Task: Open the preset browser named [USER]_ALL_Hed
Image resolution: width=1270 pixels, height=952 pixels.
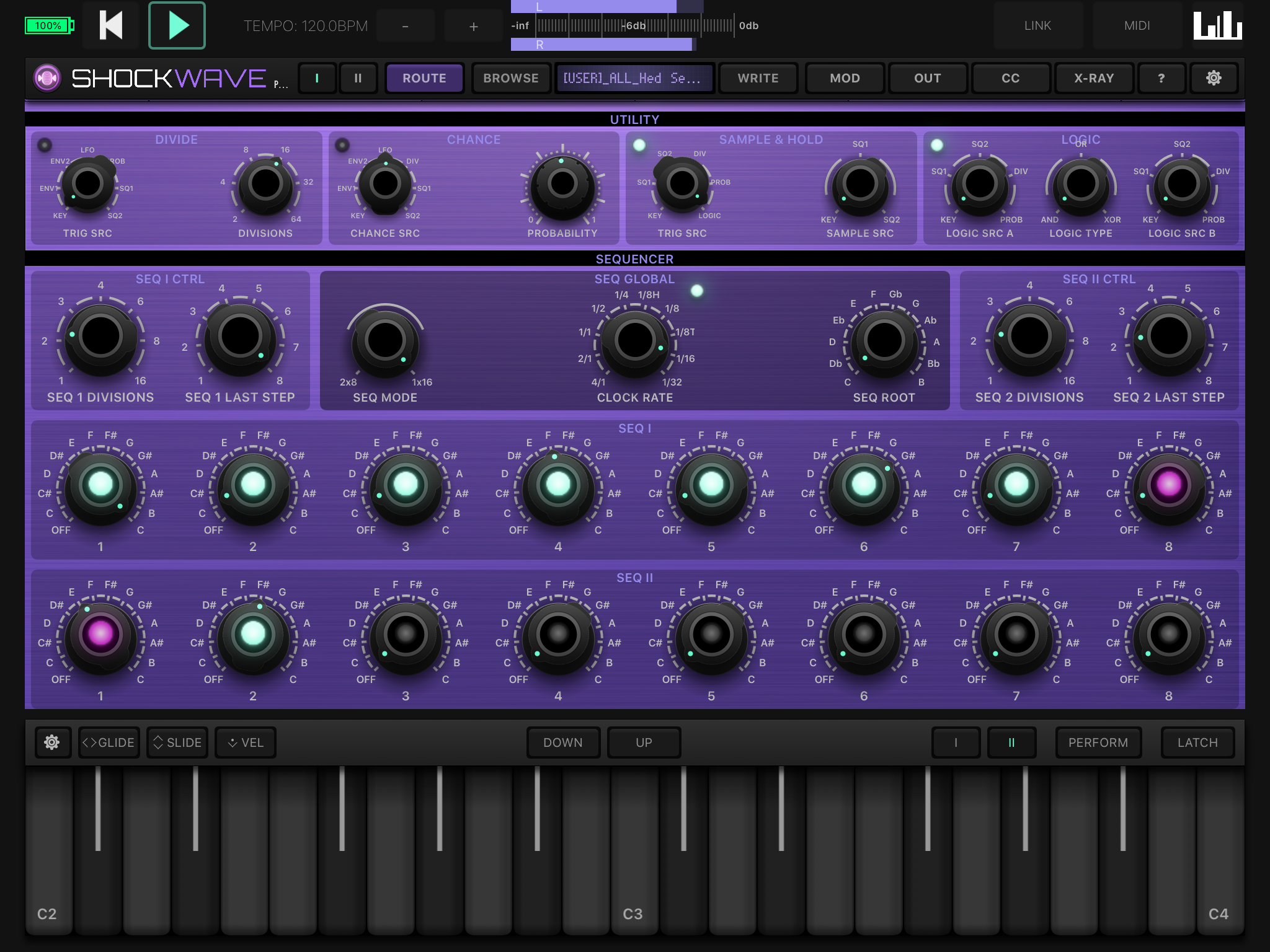Action: pos(635,78)
